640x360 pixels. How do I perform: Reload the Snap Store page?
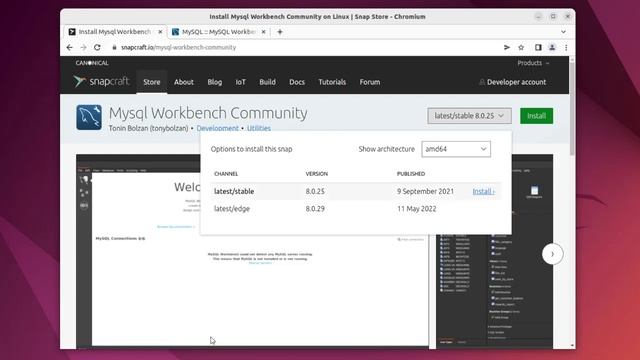97,47
